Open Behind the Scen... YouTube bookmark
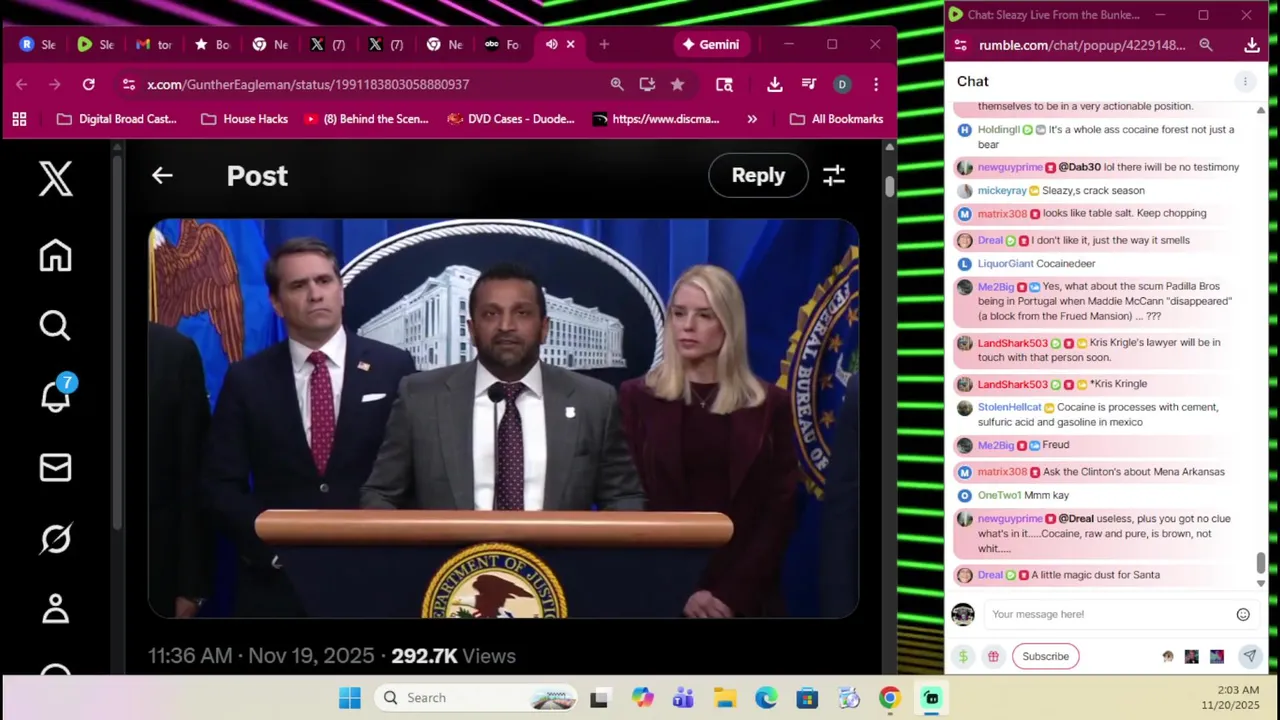 pos(366,119)
